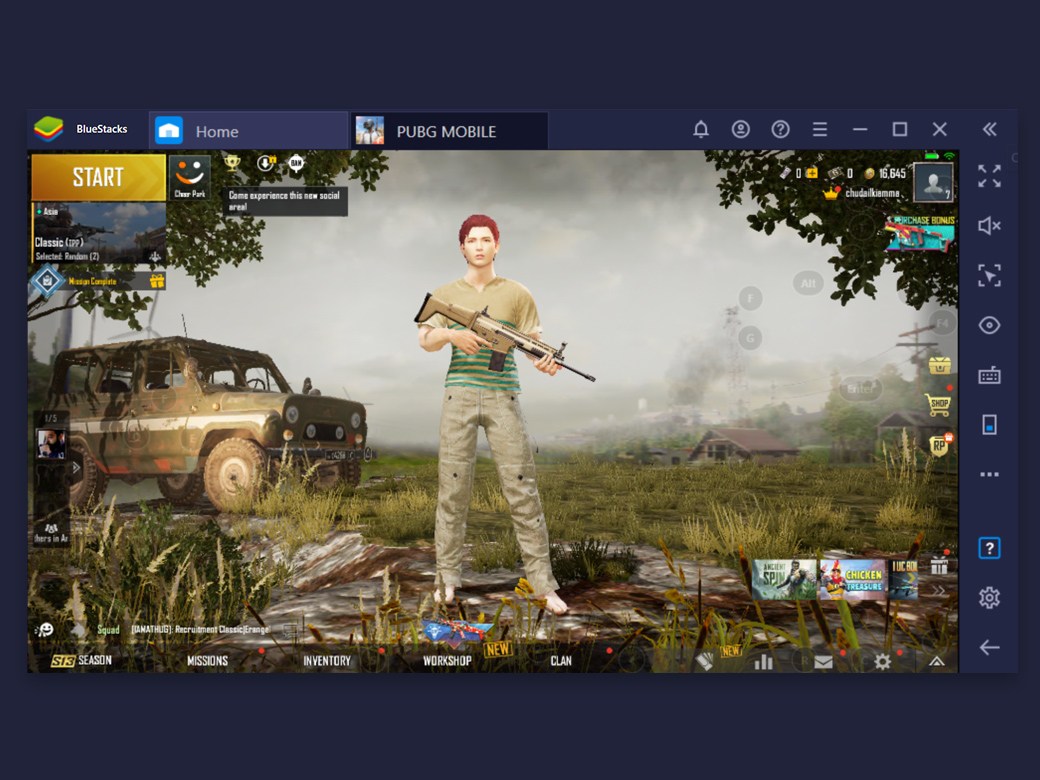Open the download resources icon
Image resolution: width=1040 pixels, height=780 pixels.
(266, 163)
